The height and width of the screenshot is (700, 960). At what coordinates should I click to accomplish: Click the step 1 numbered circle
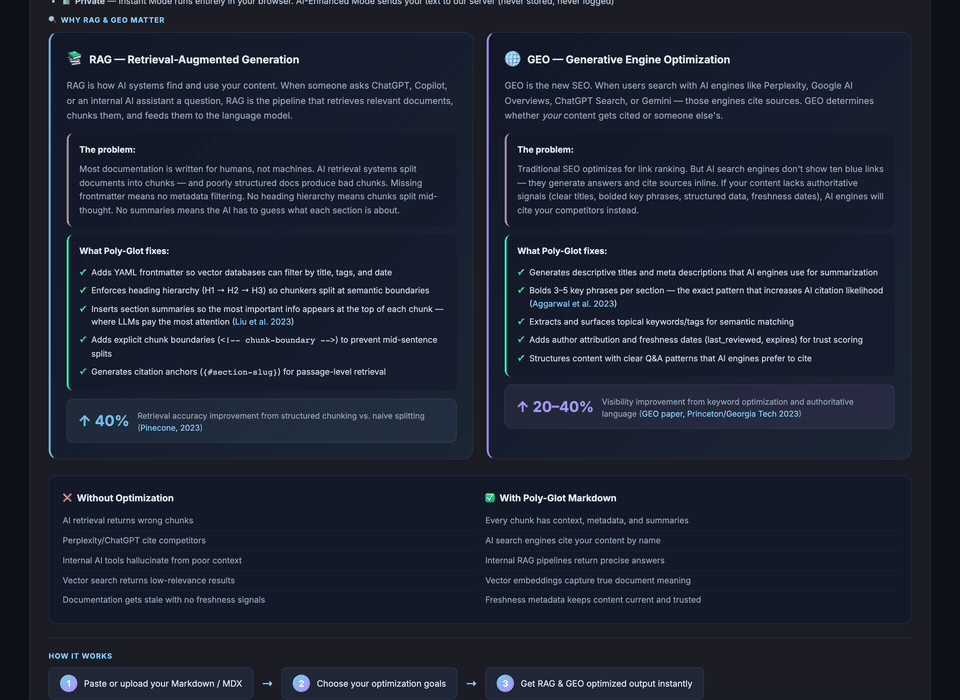[x=69, y=683]
